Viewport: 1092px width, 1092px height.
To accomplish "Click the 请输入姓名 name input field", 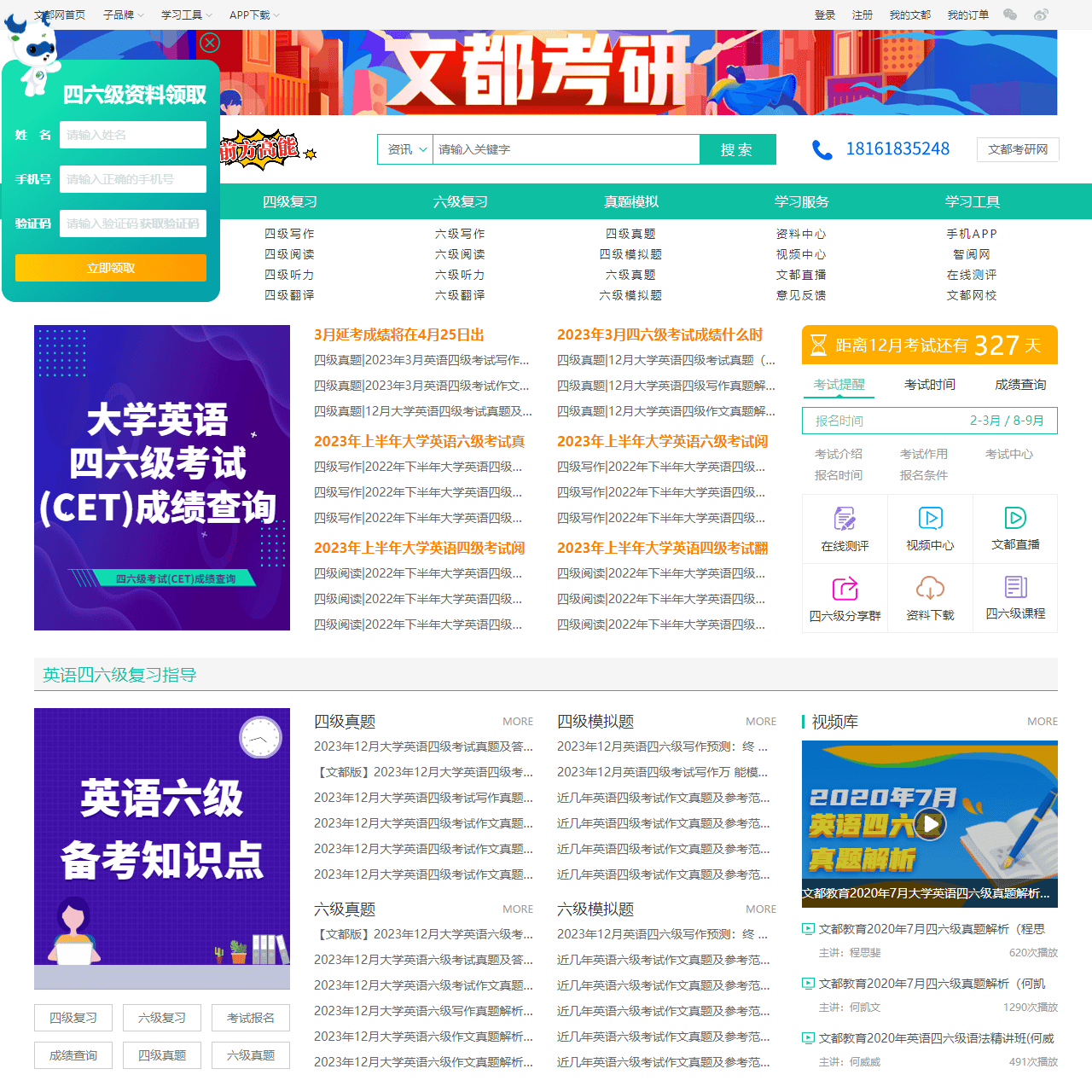I will (132, 135).
